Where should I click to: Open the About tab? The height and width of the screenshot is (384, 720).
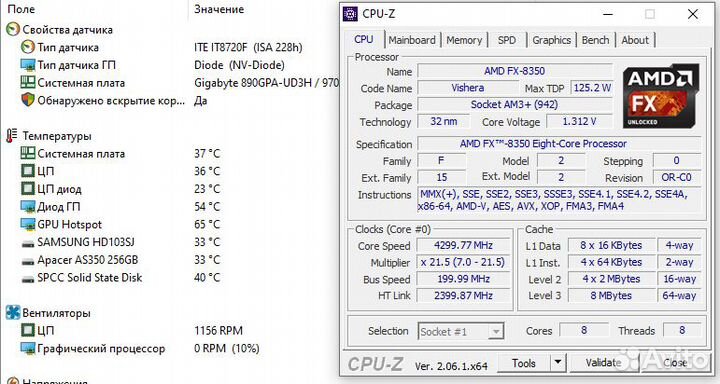point(635,40)
